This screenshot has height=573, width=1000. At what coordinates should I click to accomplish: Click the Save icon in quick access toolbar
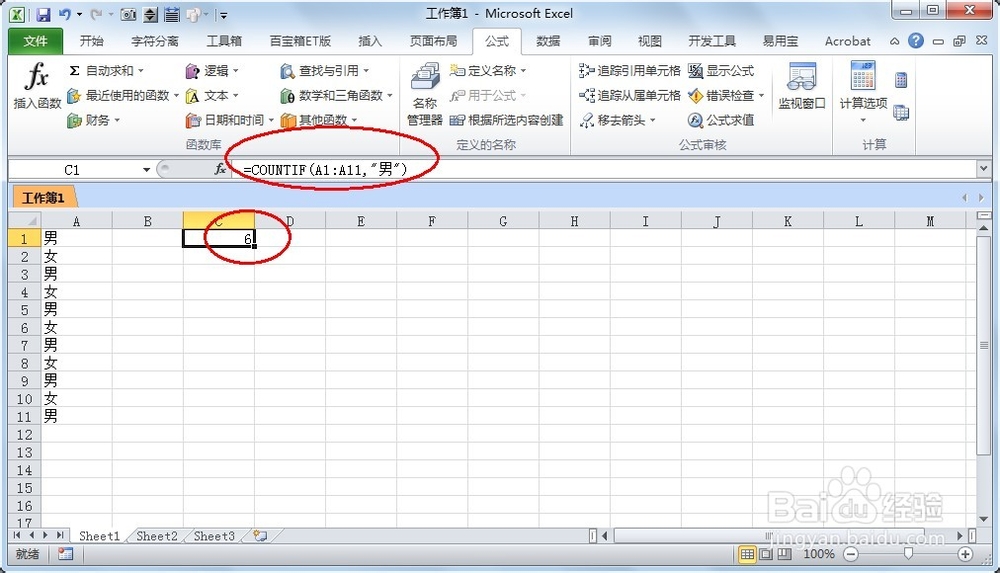tap(43, 15)
